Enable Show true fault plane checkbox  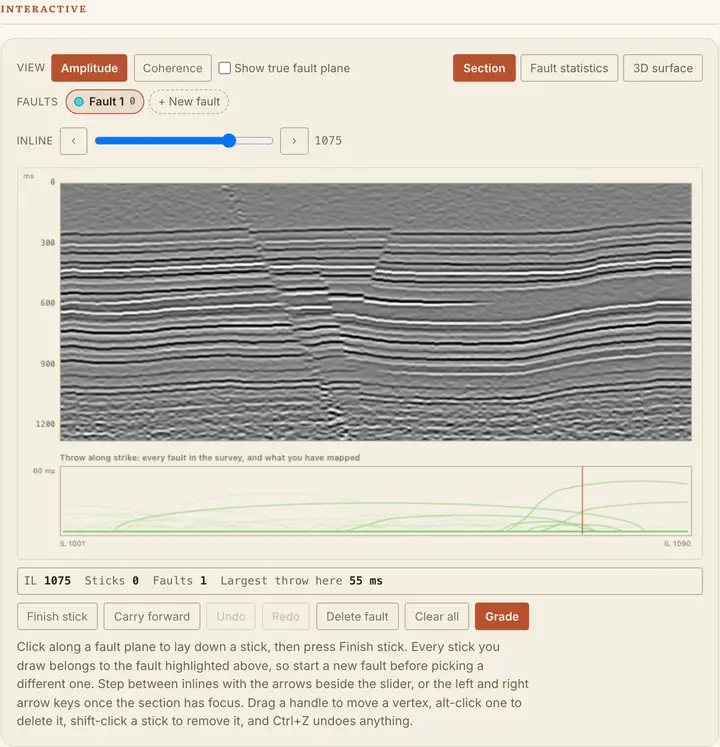point(224,68)
